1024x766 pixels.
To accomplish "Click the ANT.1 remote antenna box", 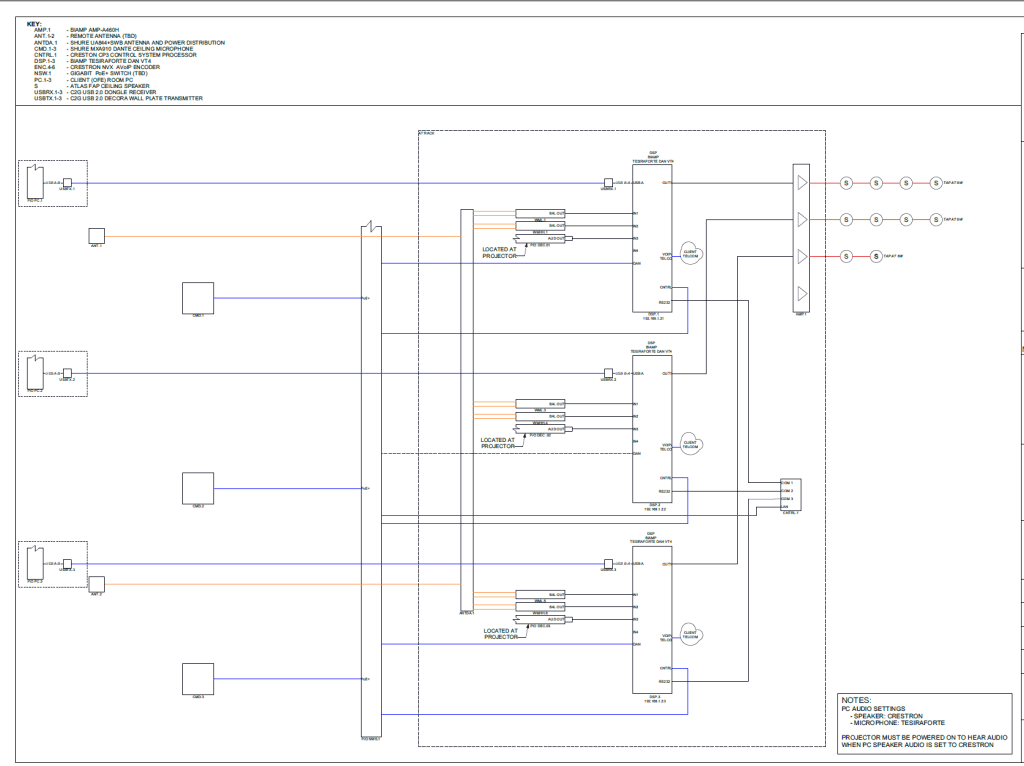I will [x=97, y=236].
